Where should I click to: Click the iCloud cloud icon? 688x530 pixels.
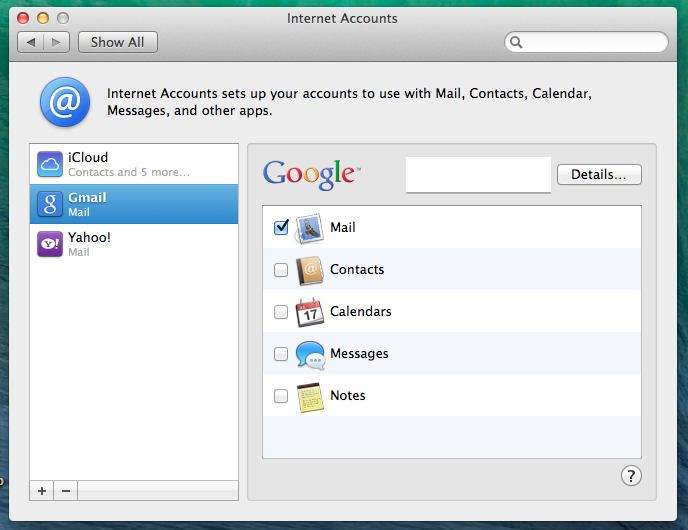[x=50, y=164]
